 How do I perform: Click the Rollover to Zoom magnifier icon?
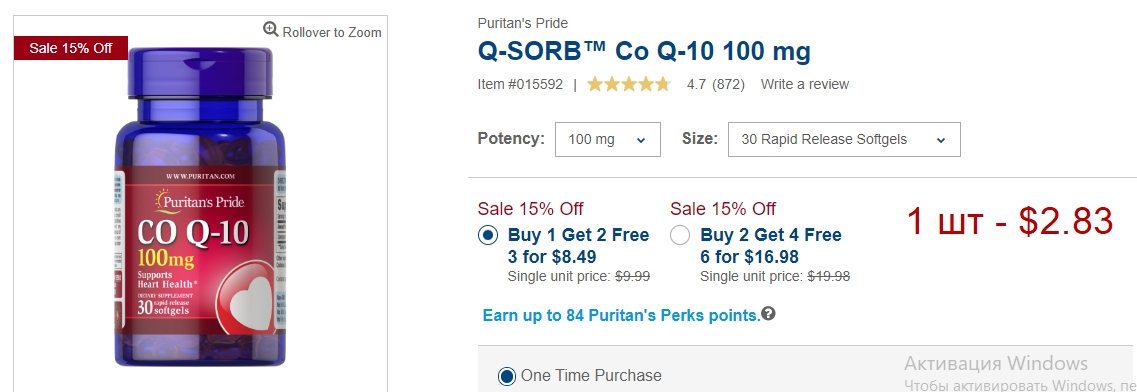[x=270, y=29]
